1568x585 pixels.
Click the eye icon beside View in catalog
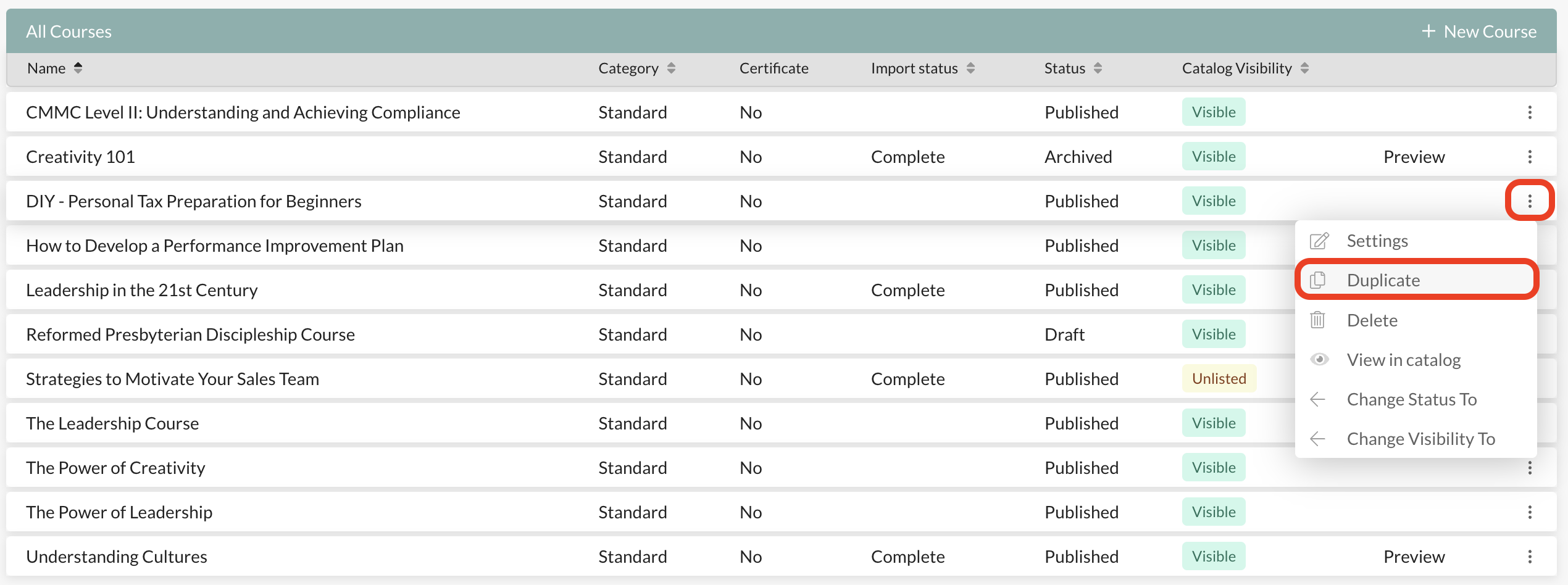pyautogui.click(x=1319, y=359)
